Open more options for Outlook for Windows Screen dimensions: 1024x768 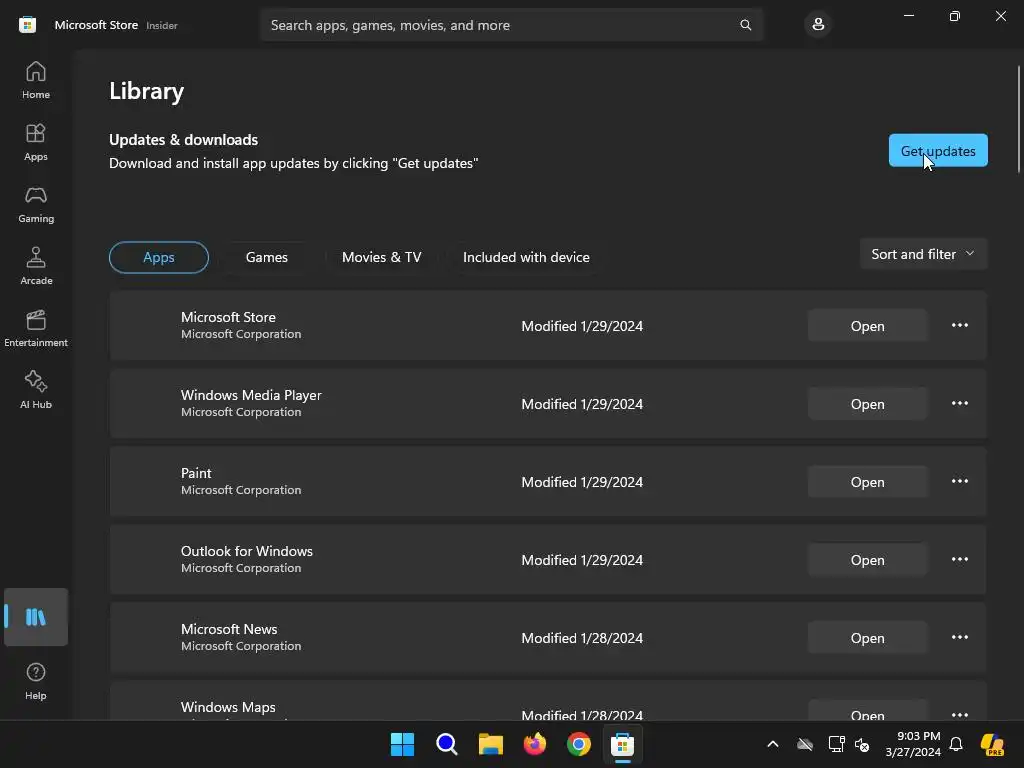[959, 560]
